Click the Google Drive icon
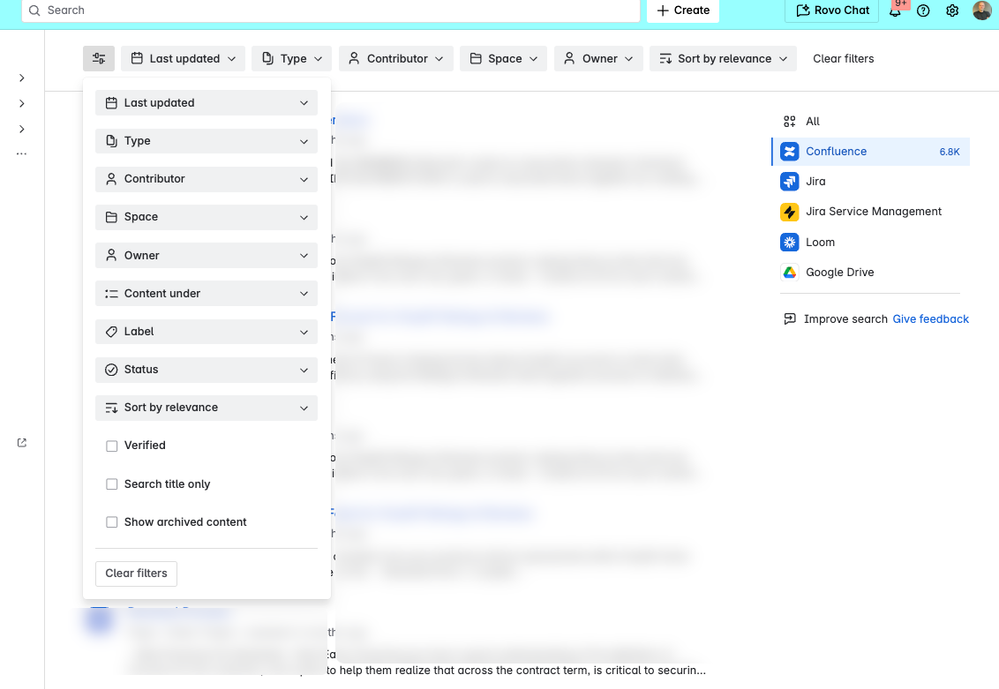This screenshot has width=999, height=689. point(789,272)
